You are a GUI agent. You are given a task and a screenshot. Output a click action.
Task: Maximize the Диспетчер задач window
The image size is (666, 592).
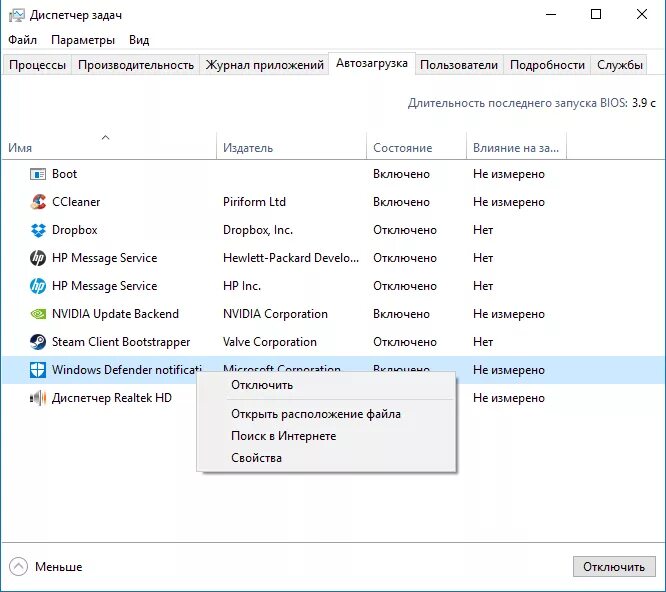coord(596,14)
